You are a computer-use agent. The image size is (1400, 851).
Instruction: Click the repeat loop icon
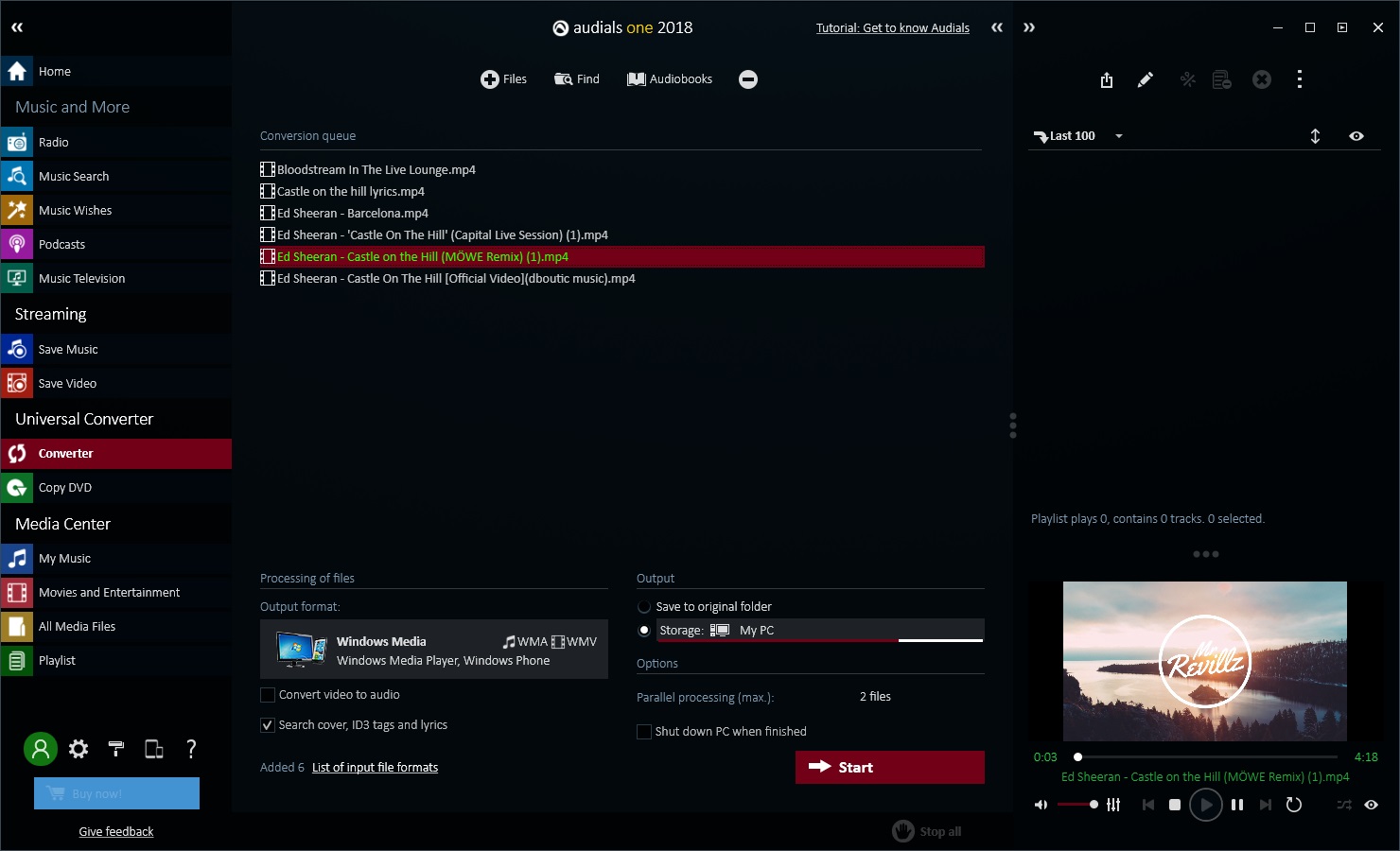[x=1294, y=805]
